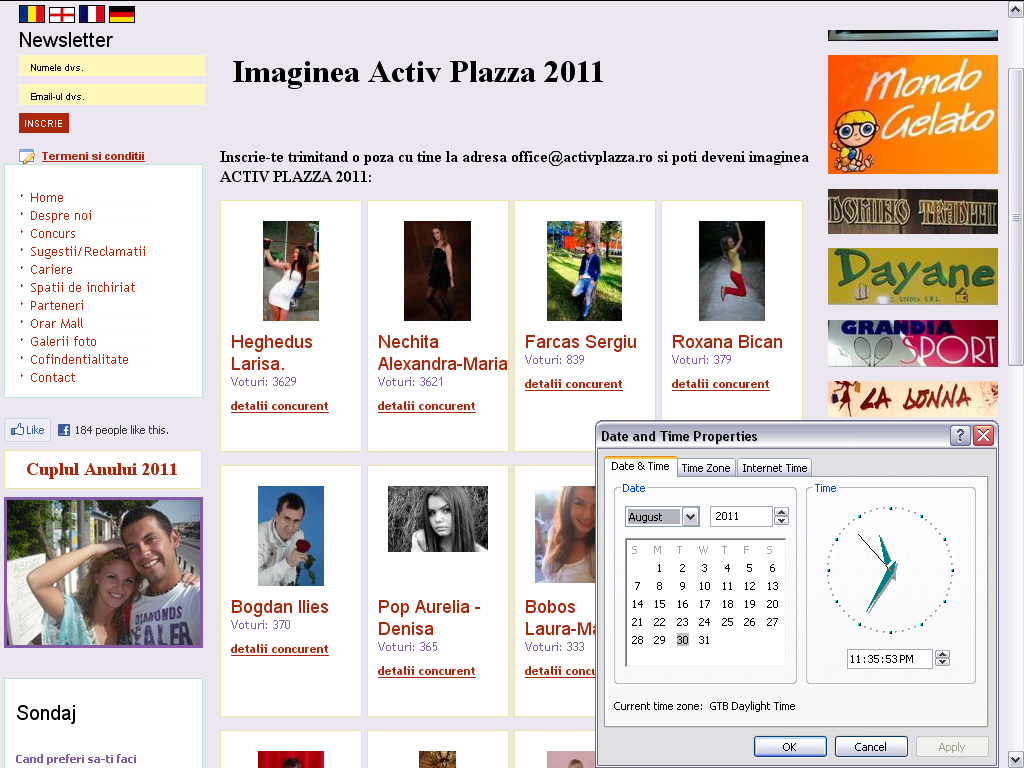This screenshot has width=1024, height=768.
Task: Switch to German via the flag icon
Action: click(x=121, y=14)
